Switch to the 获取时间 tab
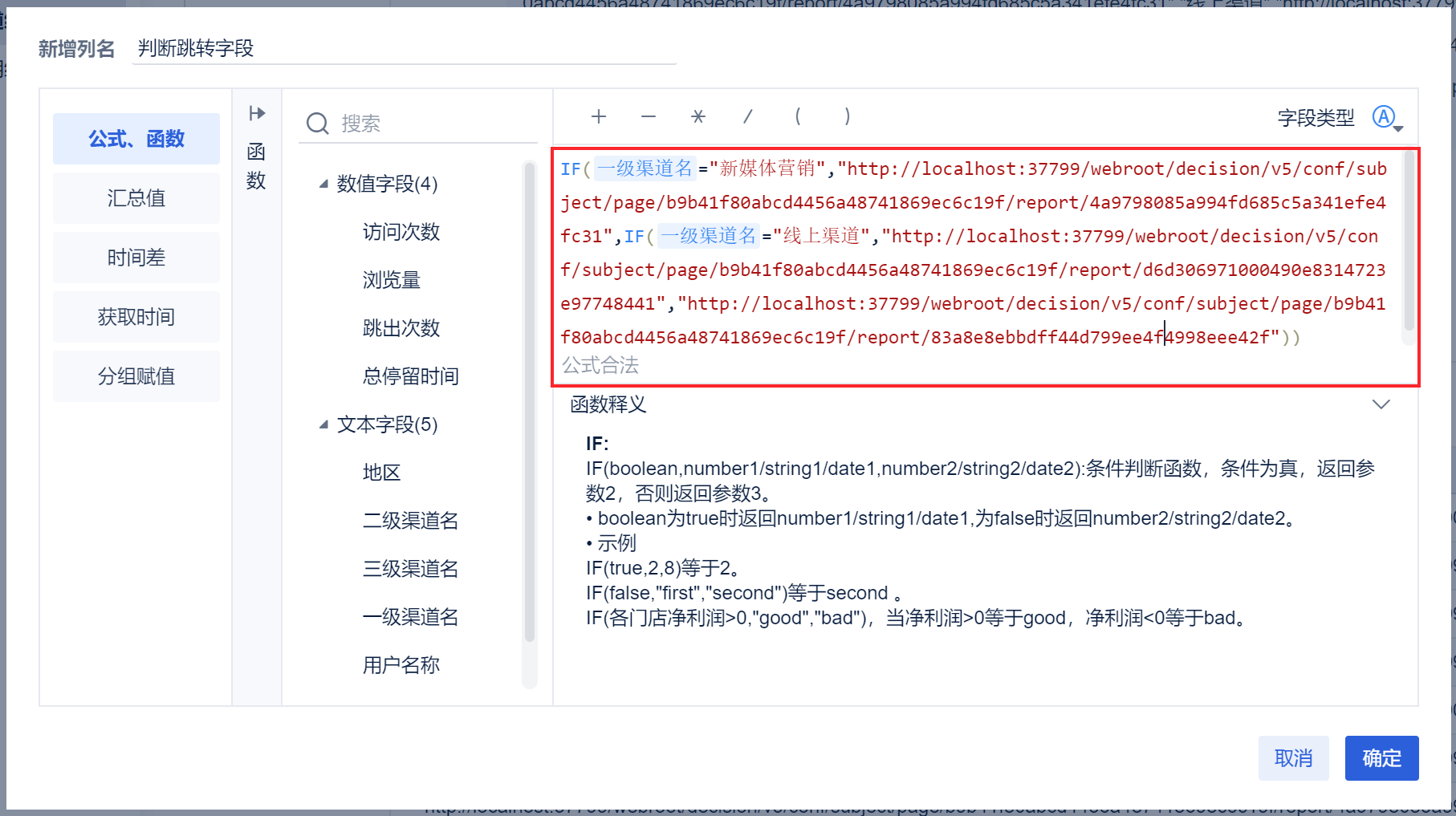The image size is (1456, 816). point(136,317)
